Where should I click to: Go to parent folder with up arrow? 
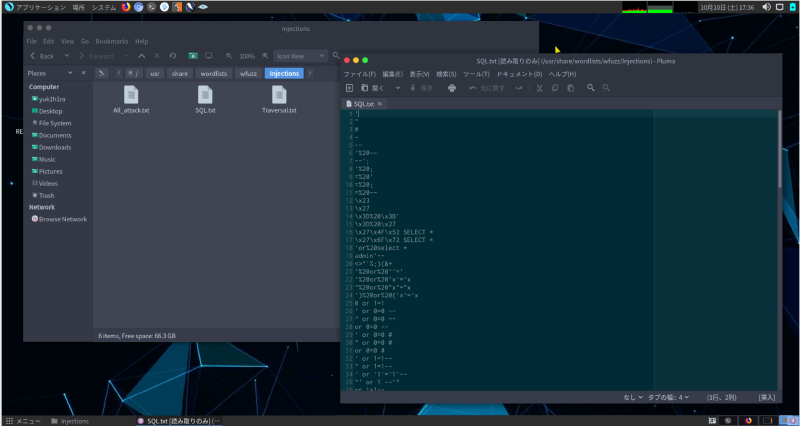coord(142,56)
